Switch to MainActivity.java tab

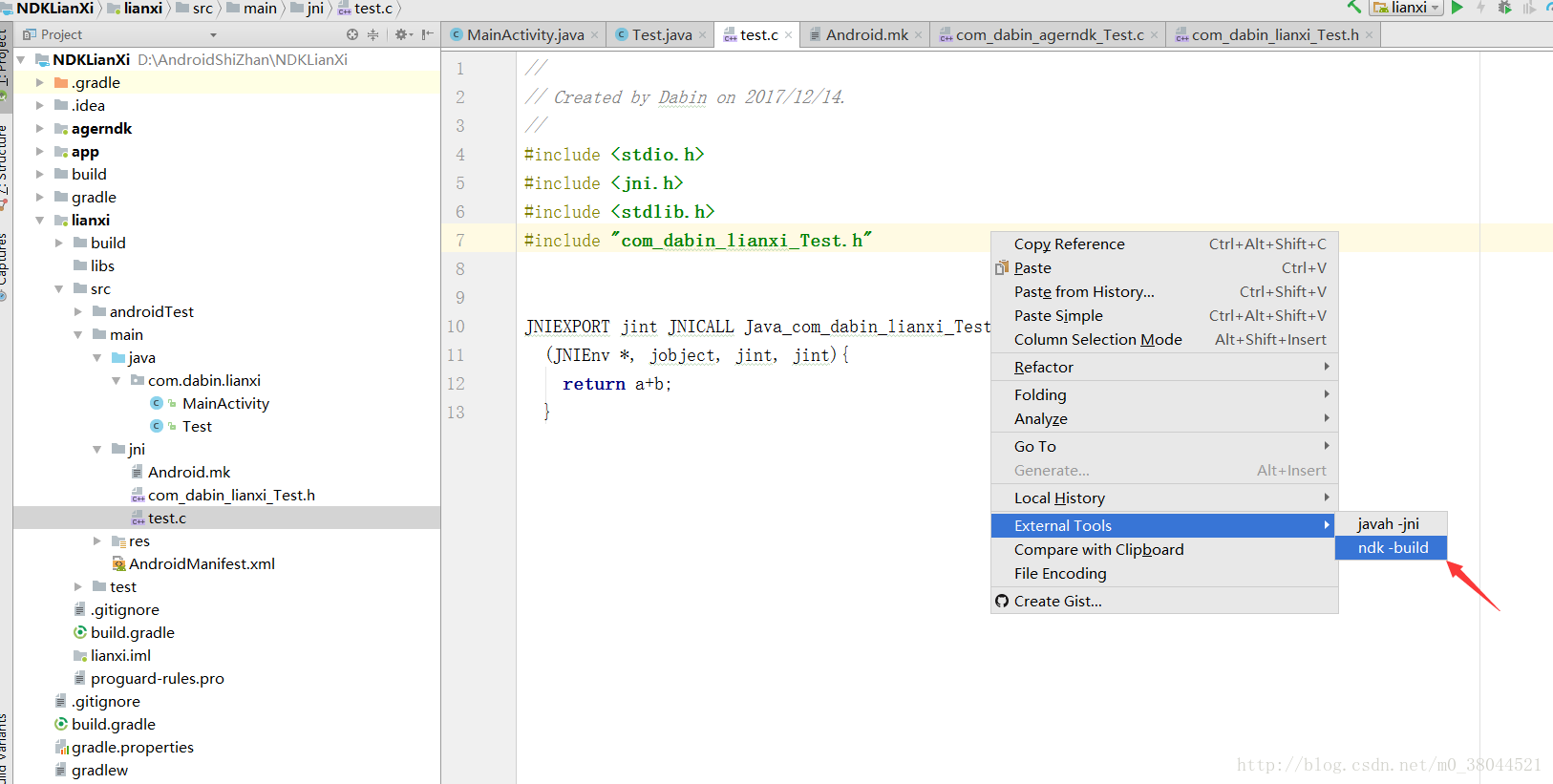click(x=524, y=34)
